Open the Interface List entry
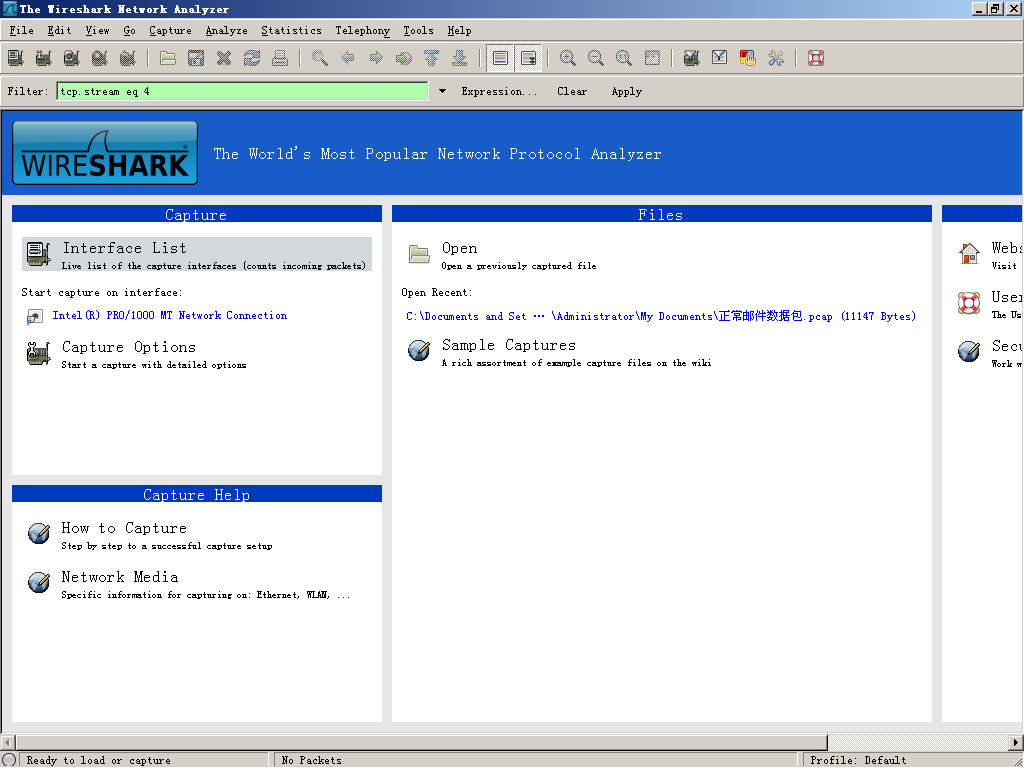1024x768 pixels. tap(197, 254)
